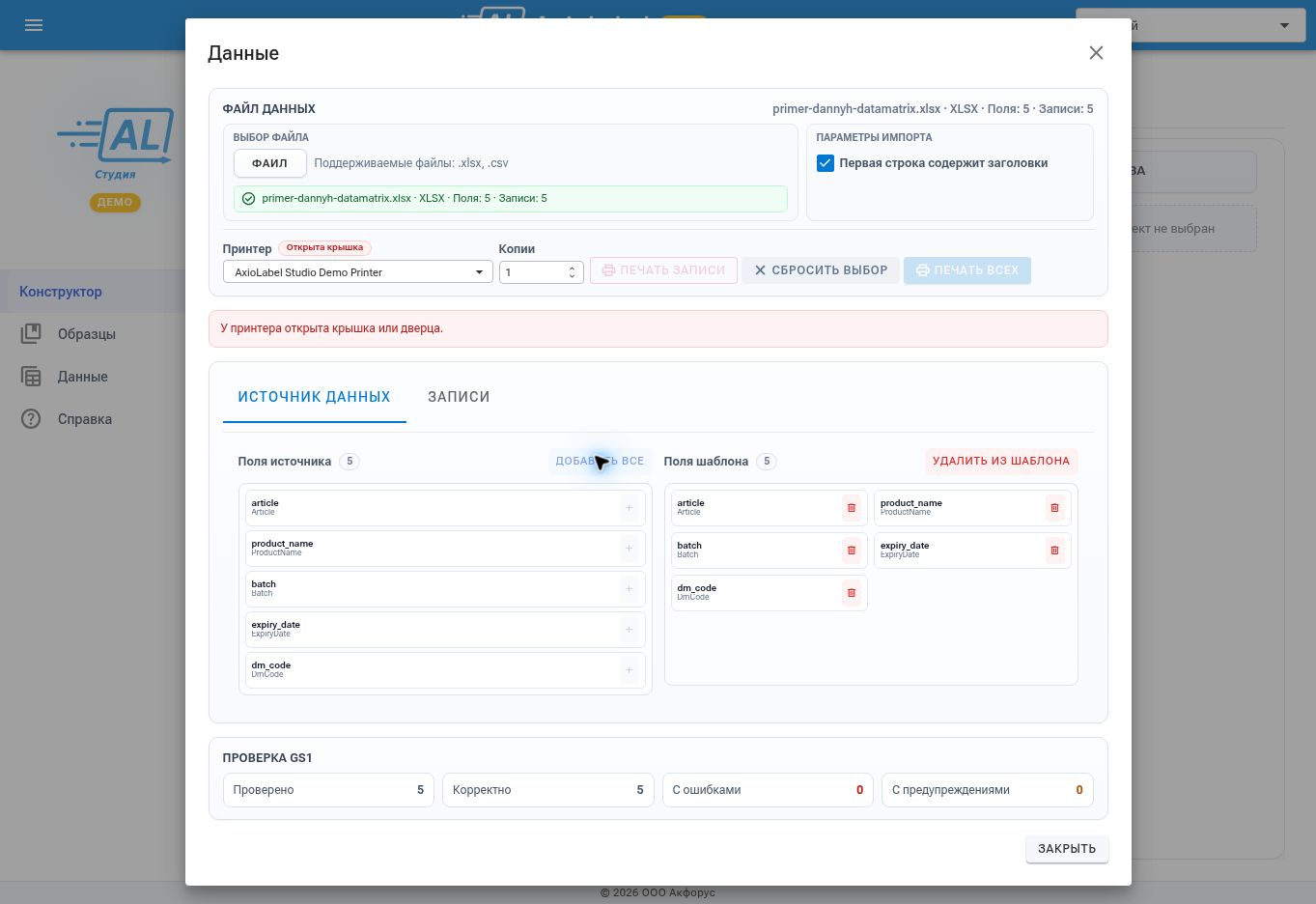Click the Образцы sidebar icon
Image resolution: width=1316 pixels, height=904 pixels.
tap(31, 334)
